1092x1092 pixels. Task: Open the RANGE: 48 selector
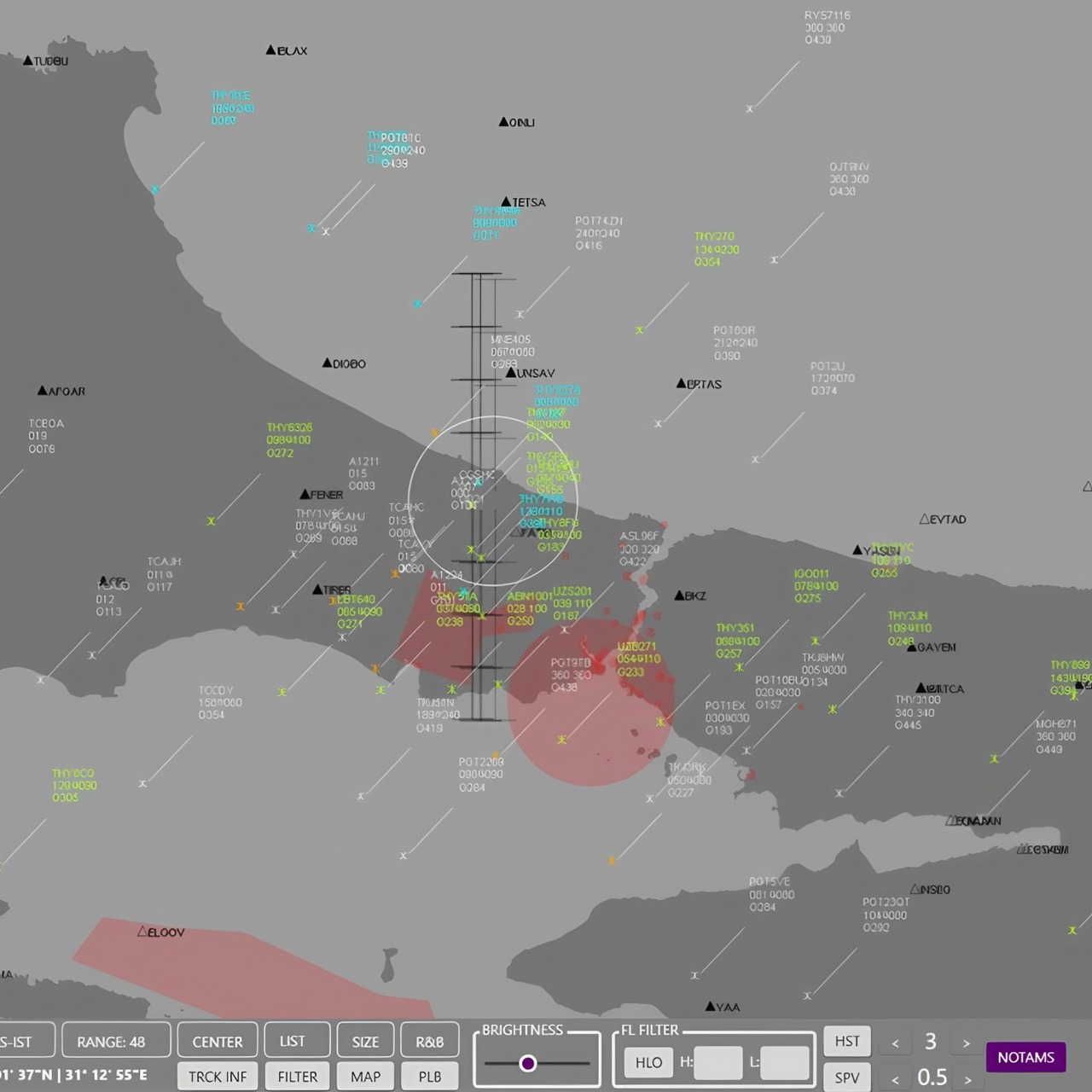pos(115,1042)
